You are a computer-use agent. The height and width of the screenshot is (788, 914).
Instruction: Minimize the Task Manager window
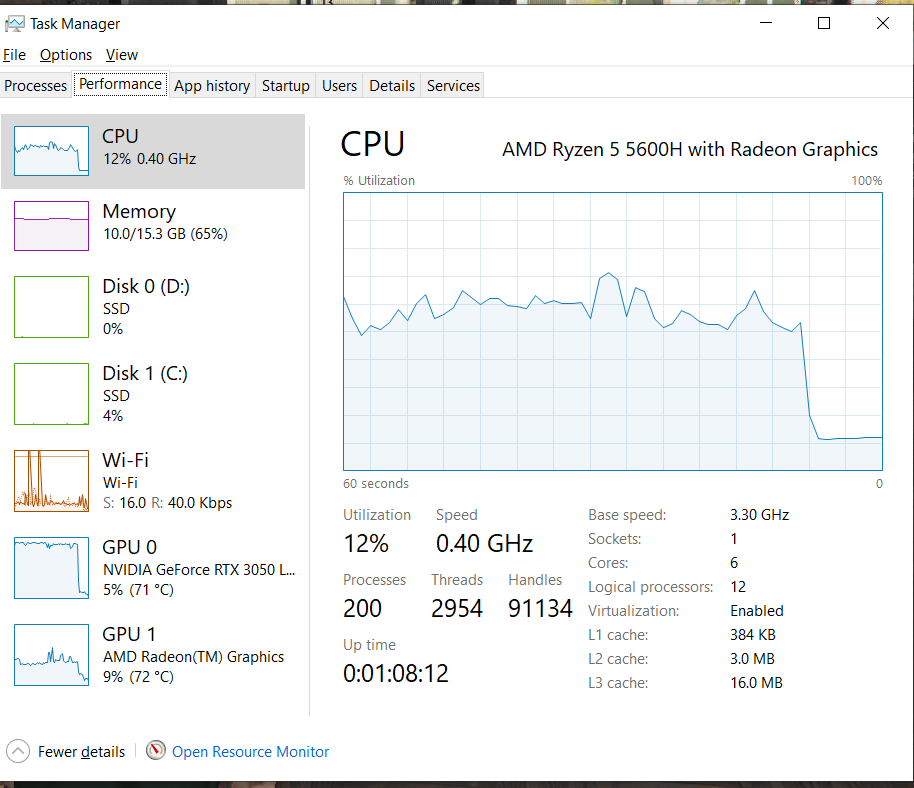click(x=766, y=23)
